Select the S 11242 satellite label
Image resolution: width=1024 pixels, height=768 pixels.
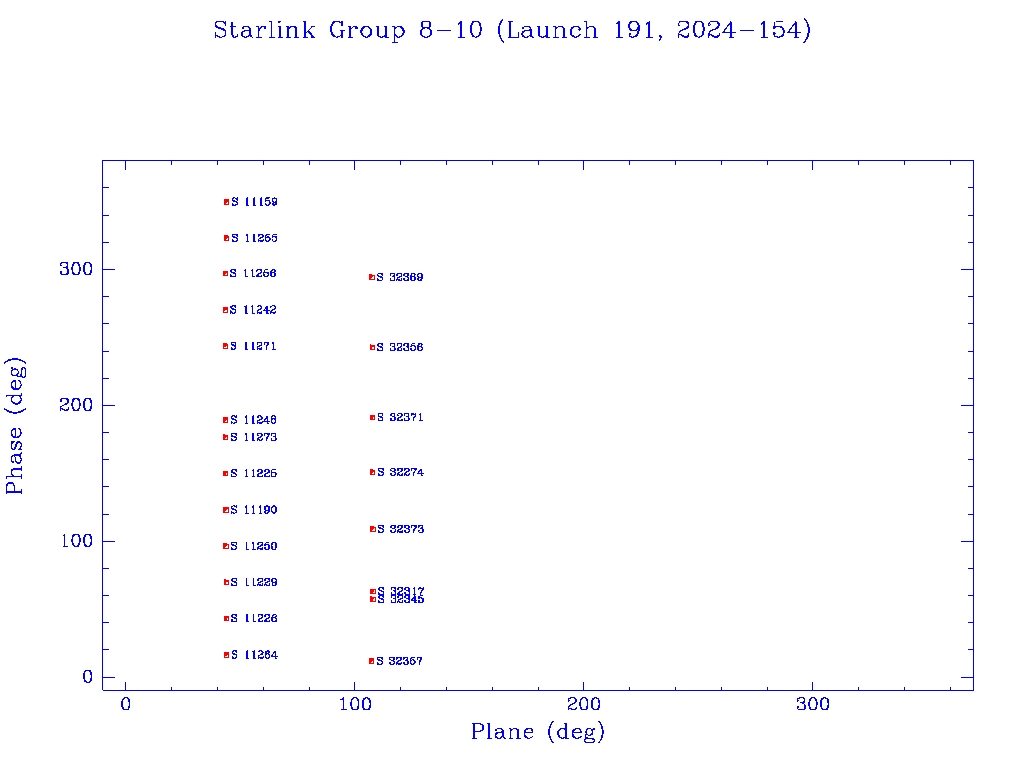[x=253, y=310]
